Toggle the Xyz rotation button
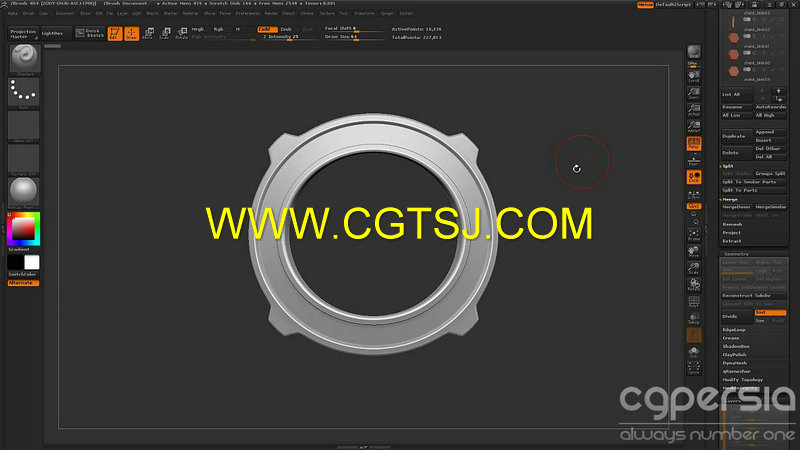The width and height of the screenshot is (800, 450). (x=694, y=206)
